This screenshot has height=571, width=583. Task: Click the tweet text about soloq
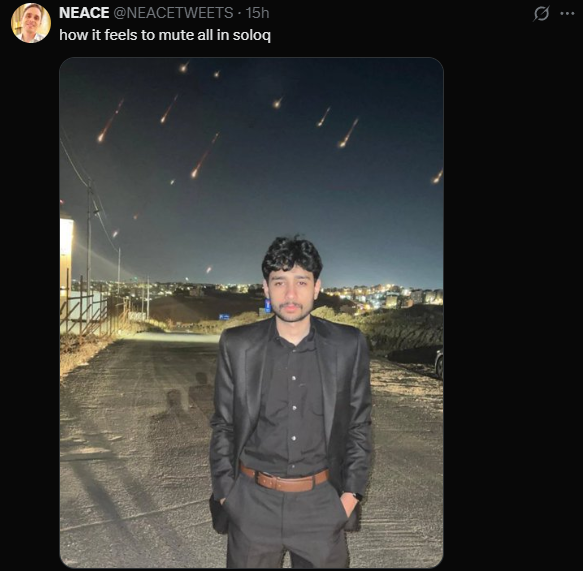[x=165, y=35]
